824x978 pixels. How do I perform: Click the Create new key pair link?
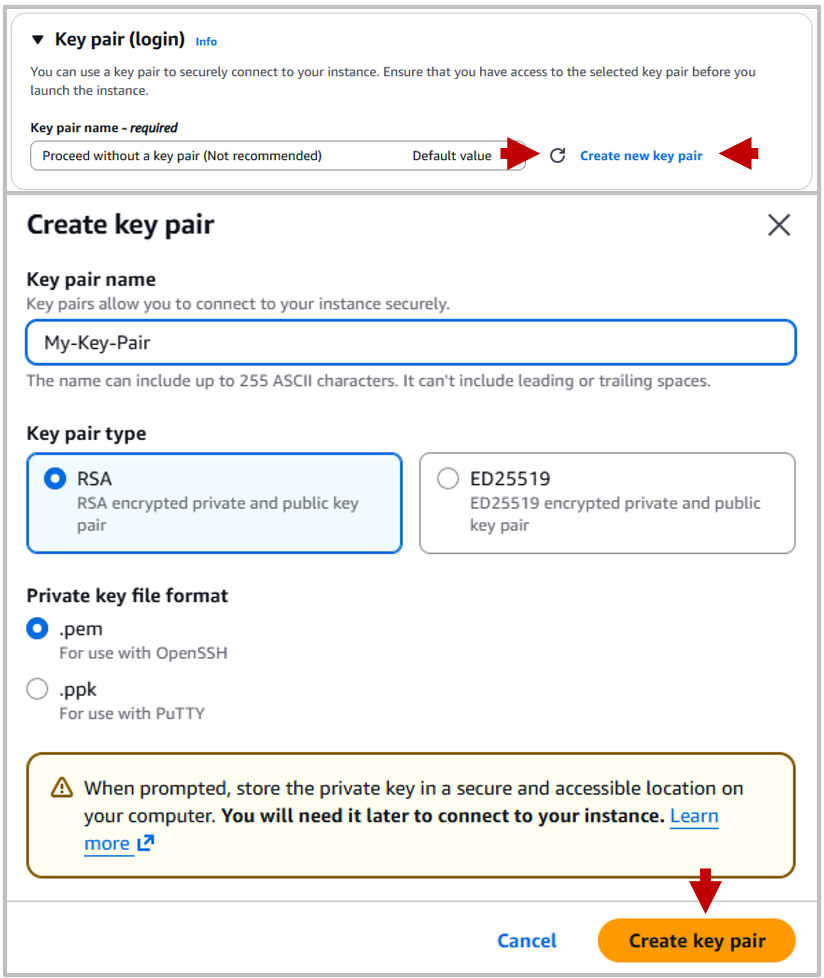641,156
